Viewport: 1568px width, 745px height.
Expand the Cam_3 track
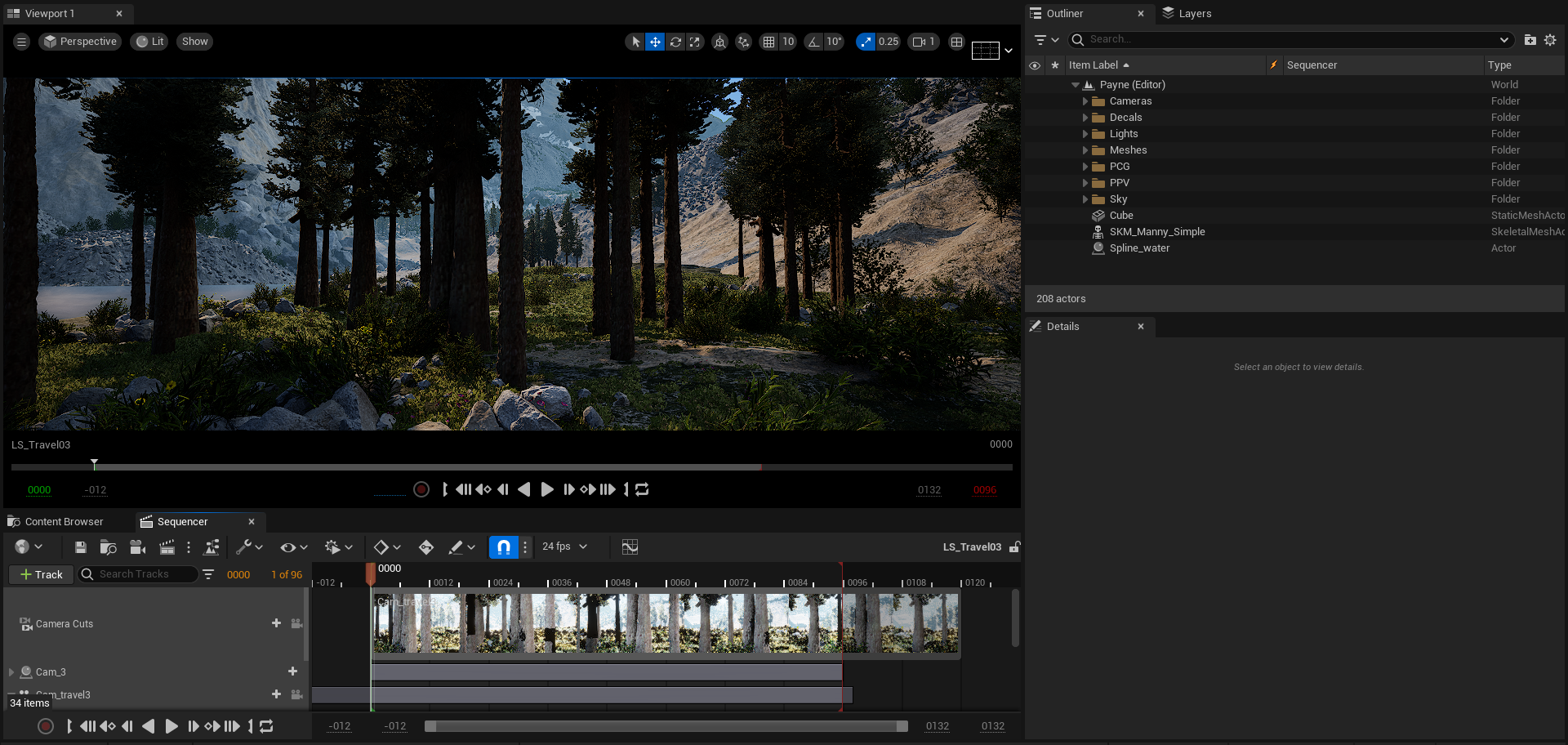pos(11,672)
